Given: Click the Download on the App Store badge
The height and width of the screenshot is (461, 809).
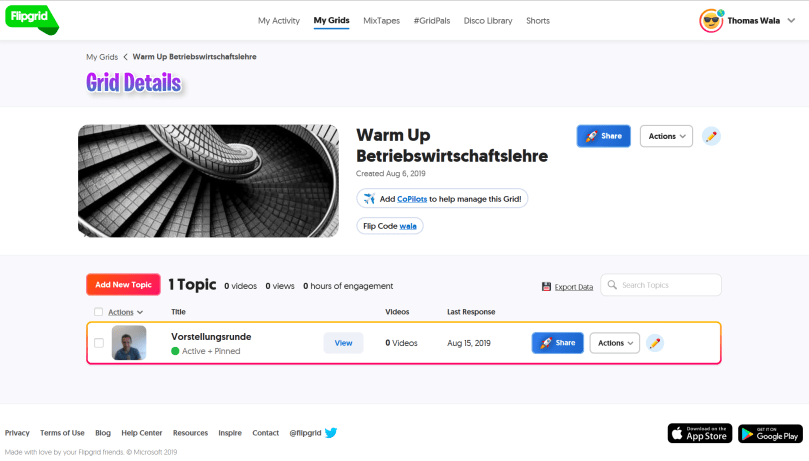Looking at the screenshot, I should [699, 433].
